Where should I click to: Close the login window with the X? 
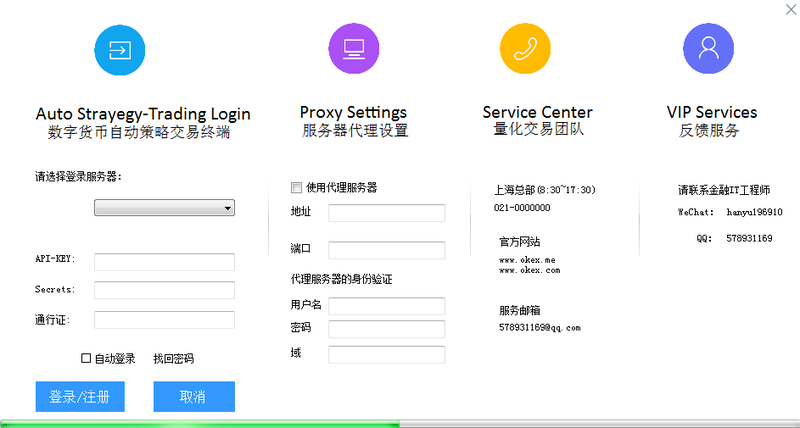791,9
